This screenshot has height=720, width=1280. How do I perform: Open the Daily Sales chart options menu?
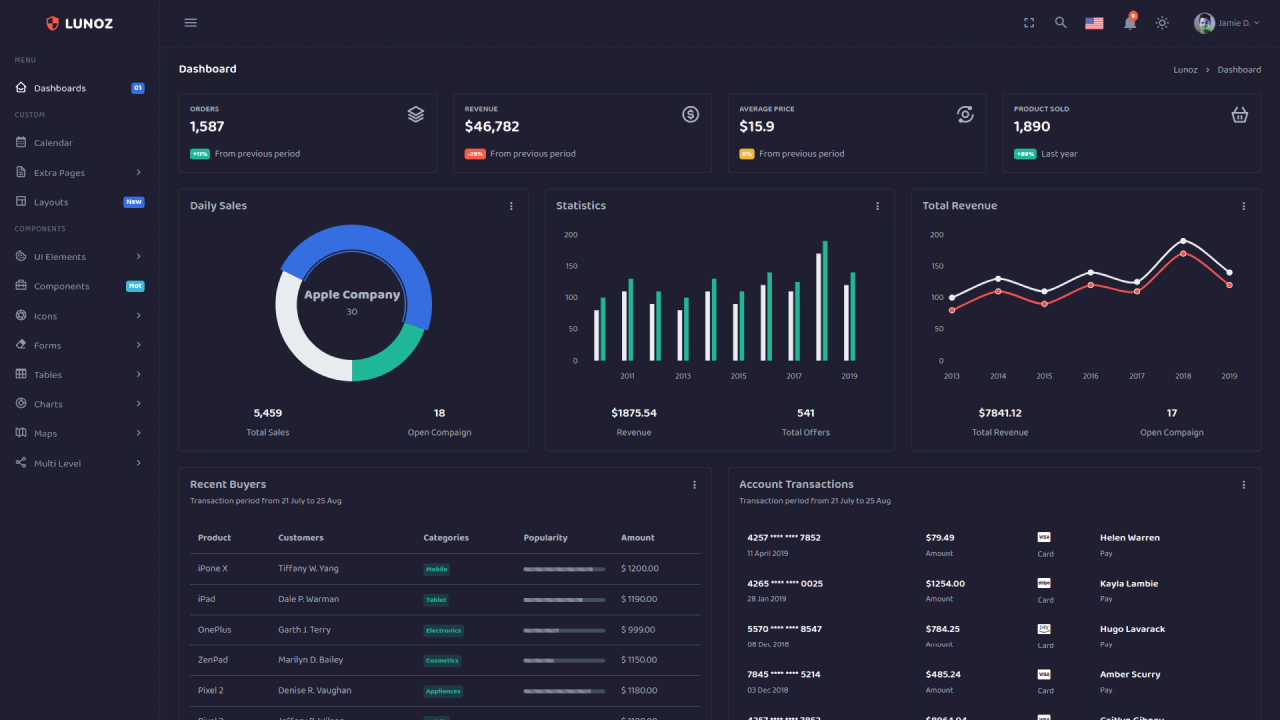pyautogui.click(x=511, y=205)
